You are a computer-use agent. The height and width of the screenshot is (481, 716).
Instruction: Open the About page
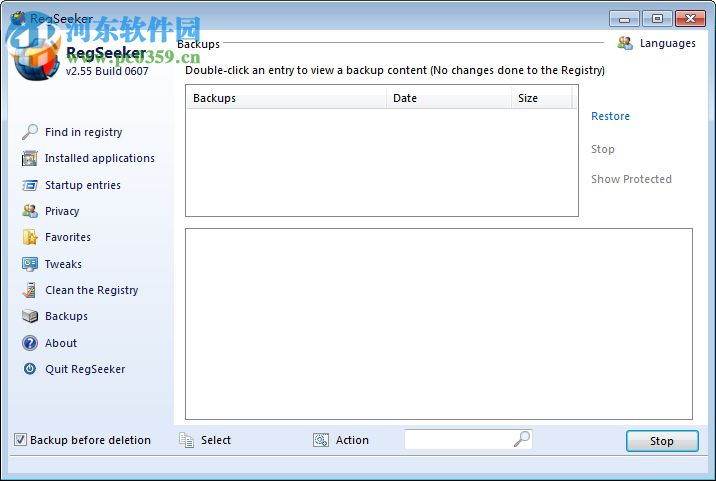click(x=61, y=343)
